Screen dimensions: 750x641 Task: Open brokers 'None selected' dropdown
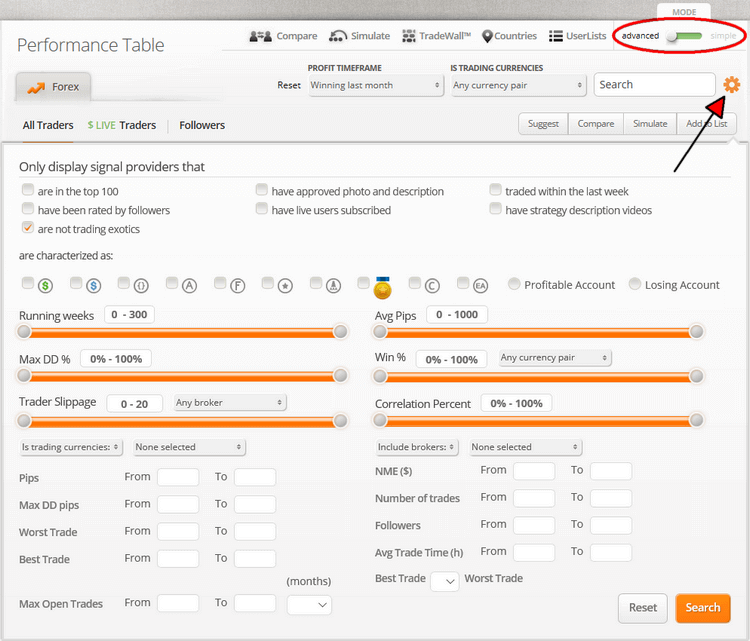(525, 447)
